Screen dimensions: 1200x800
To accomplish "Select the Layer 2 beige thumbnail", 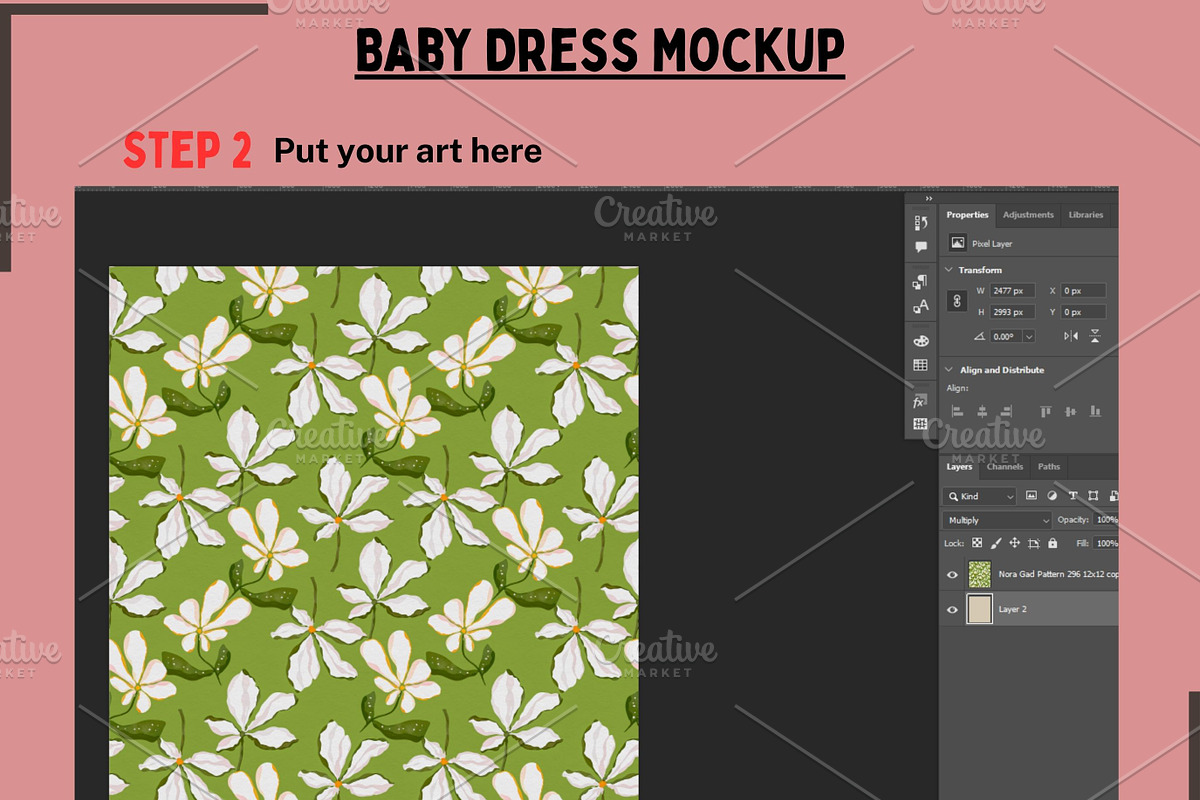I will [x=980, y=609].
